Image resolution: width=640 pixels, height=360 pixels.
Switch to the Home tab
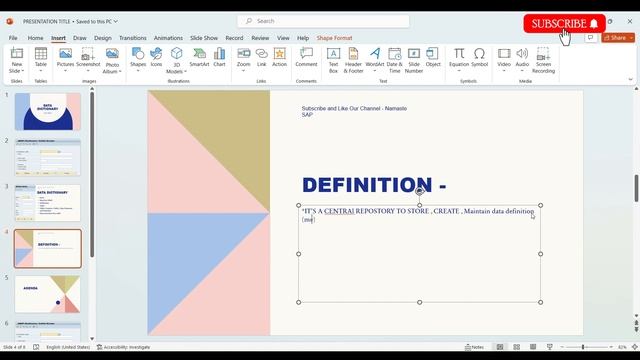(36, 38)
